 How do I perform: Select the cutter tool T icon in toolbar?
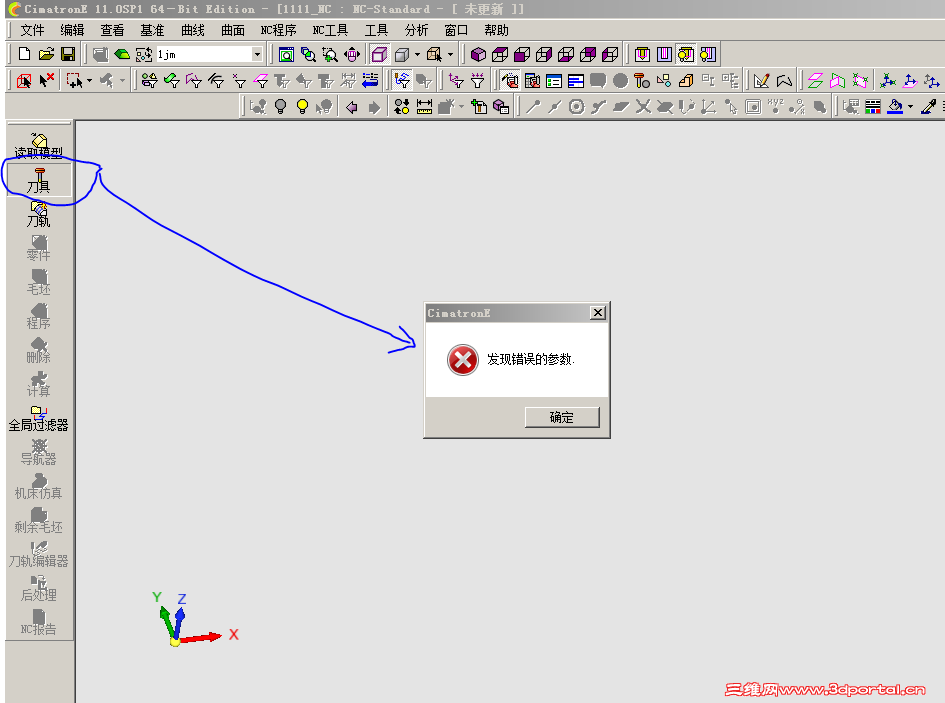pyautogui.click(x=642, y=80)
